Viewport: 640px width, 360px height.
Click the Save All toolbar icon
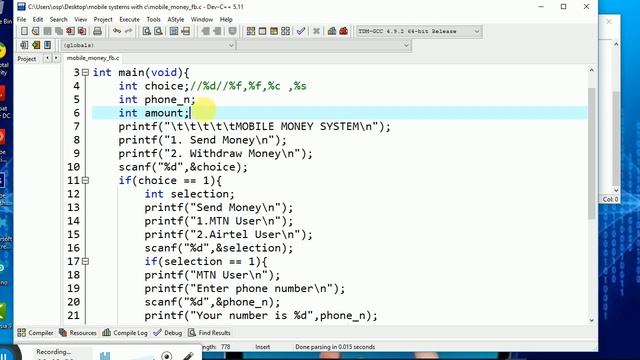click(x=59, y=31)
